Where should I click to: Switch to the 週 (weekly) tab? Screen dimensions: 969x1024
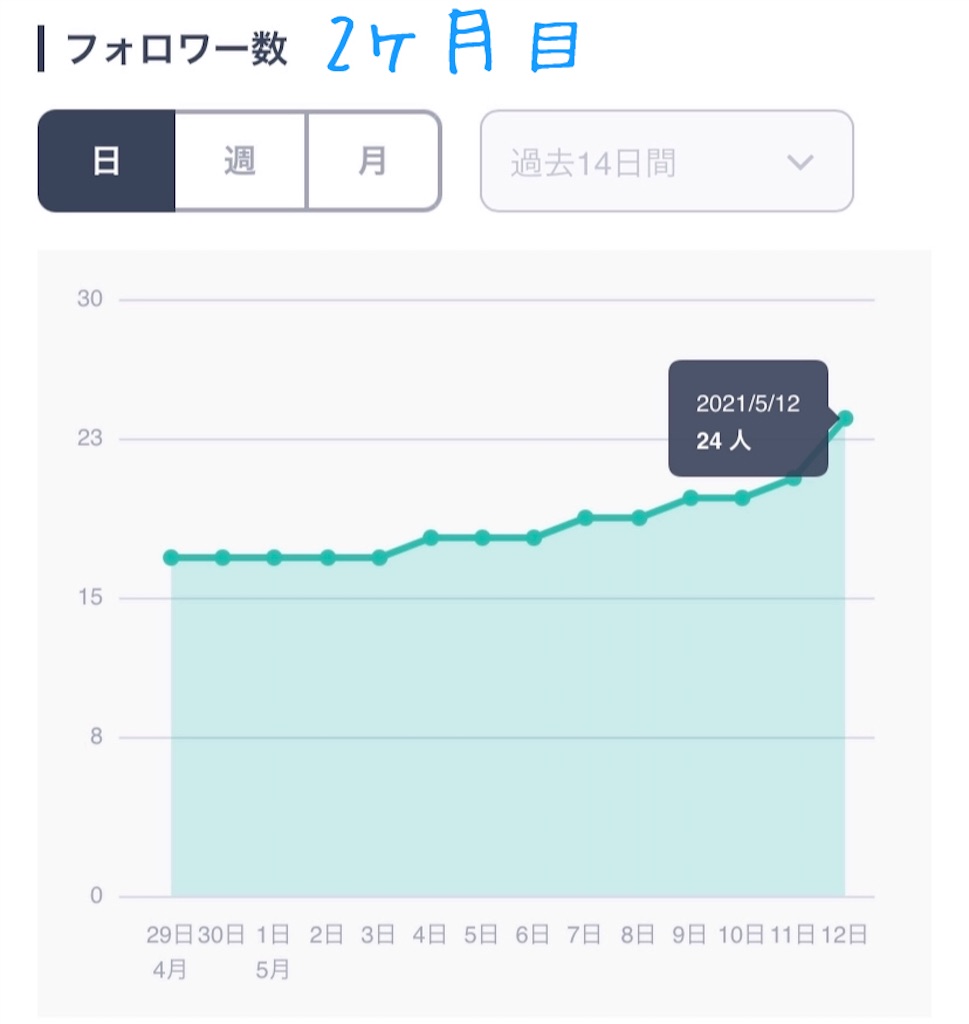[x=240, y=161]
